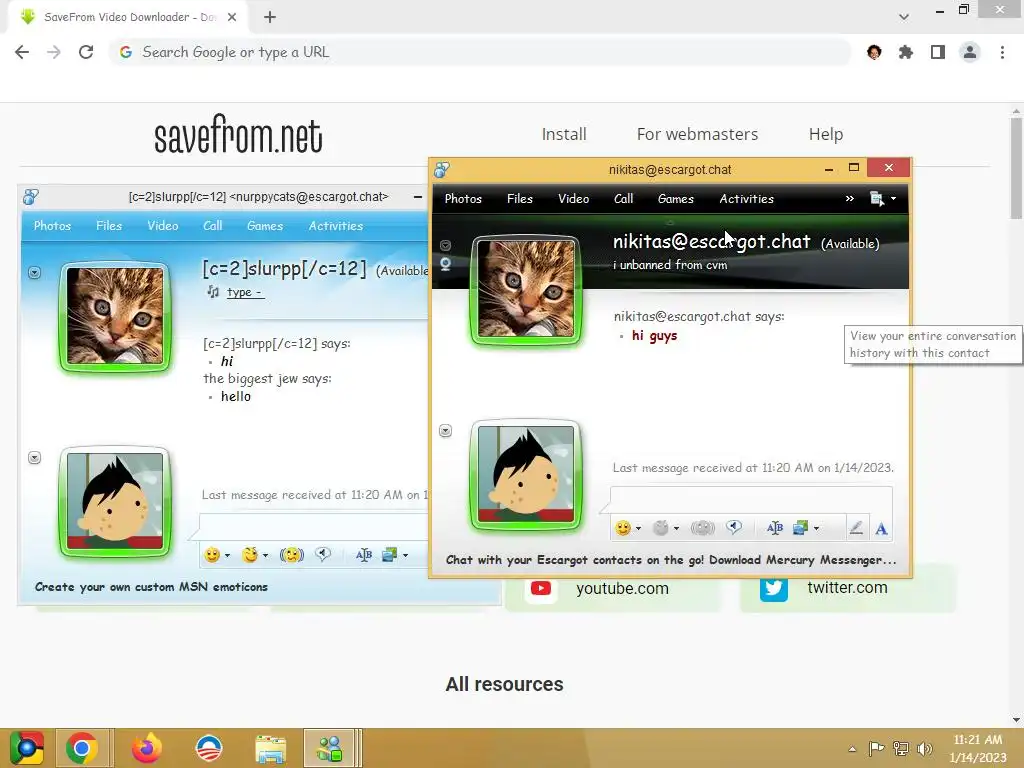
Task: Click voice clip icon in slurpp window
Action: pyautogui.click(x=323, y=554)
